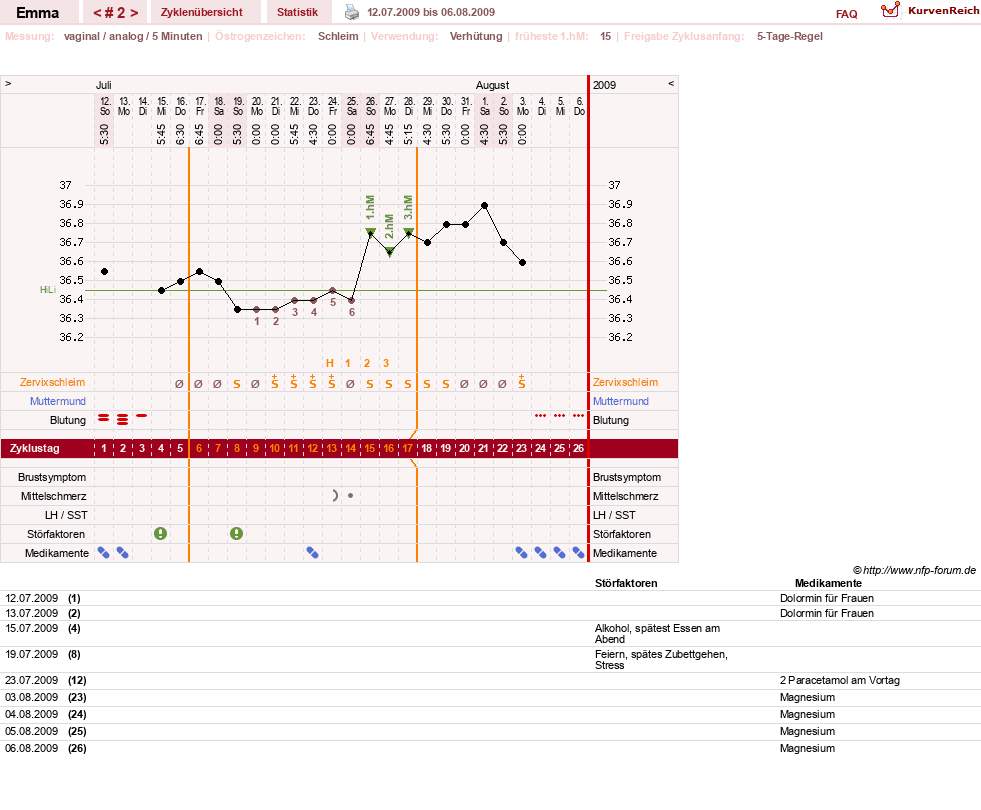Open the Zyklenübersicht tab
Screen dimensions: 981x810
(201, 13)
